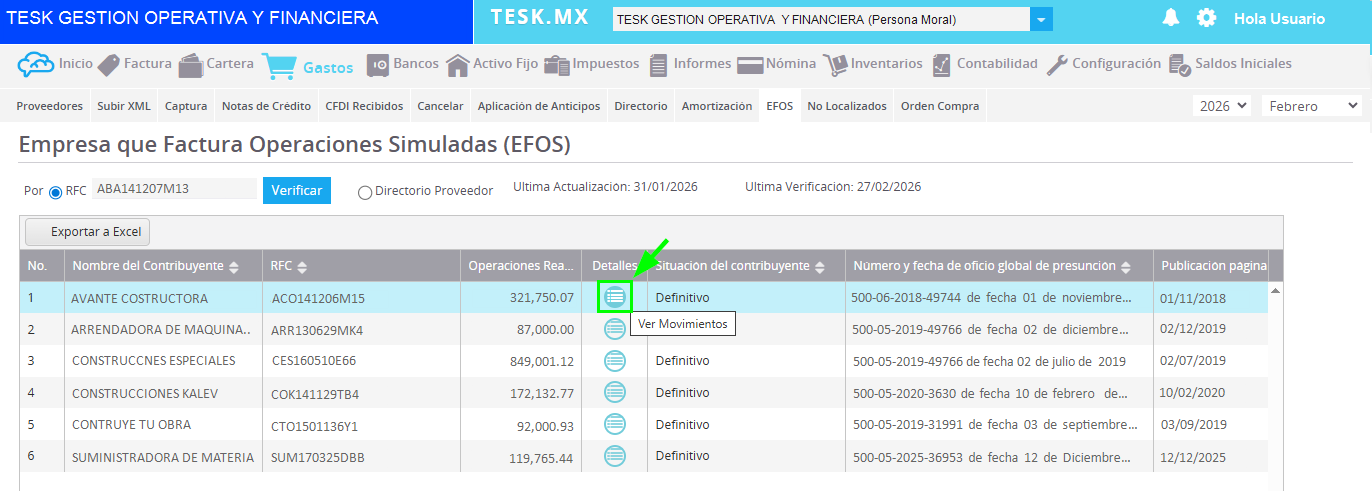Viewport: 1372px width, 491px height.
Task: Click the Verificar button
Action: pyautogui.click(x=297, y=190)
